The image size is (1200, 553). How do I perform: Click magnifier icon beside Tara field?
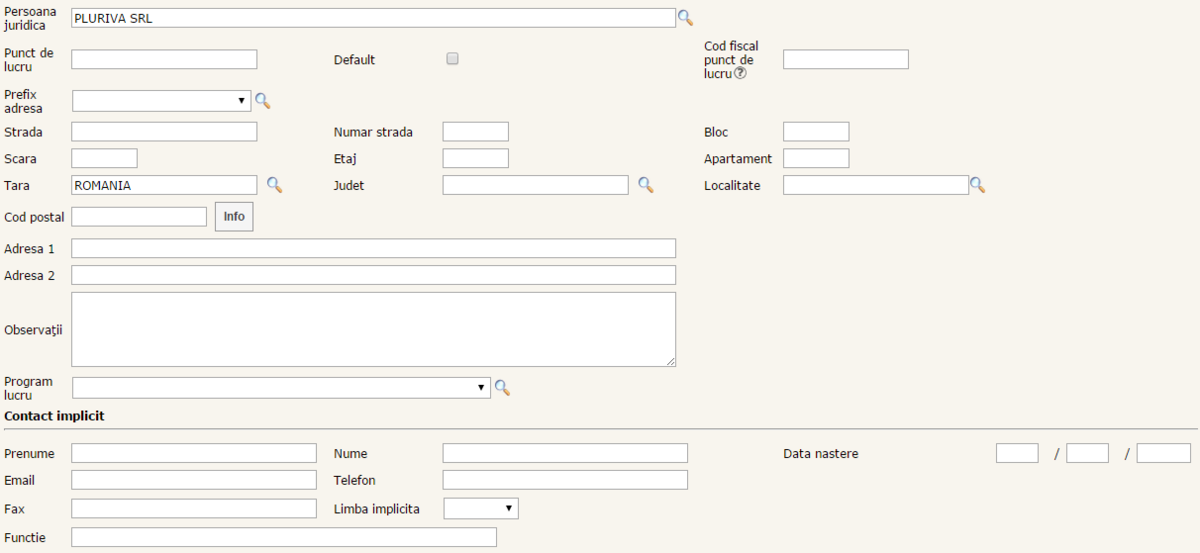tap(274, 185)
